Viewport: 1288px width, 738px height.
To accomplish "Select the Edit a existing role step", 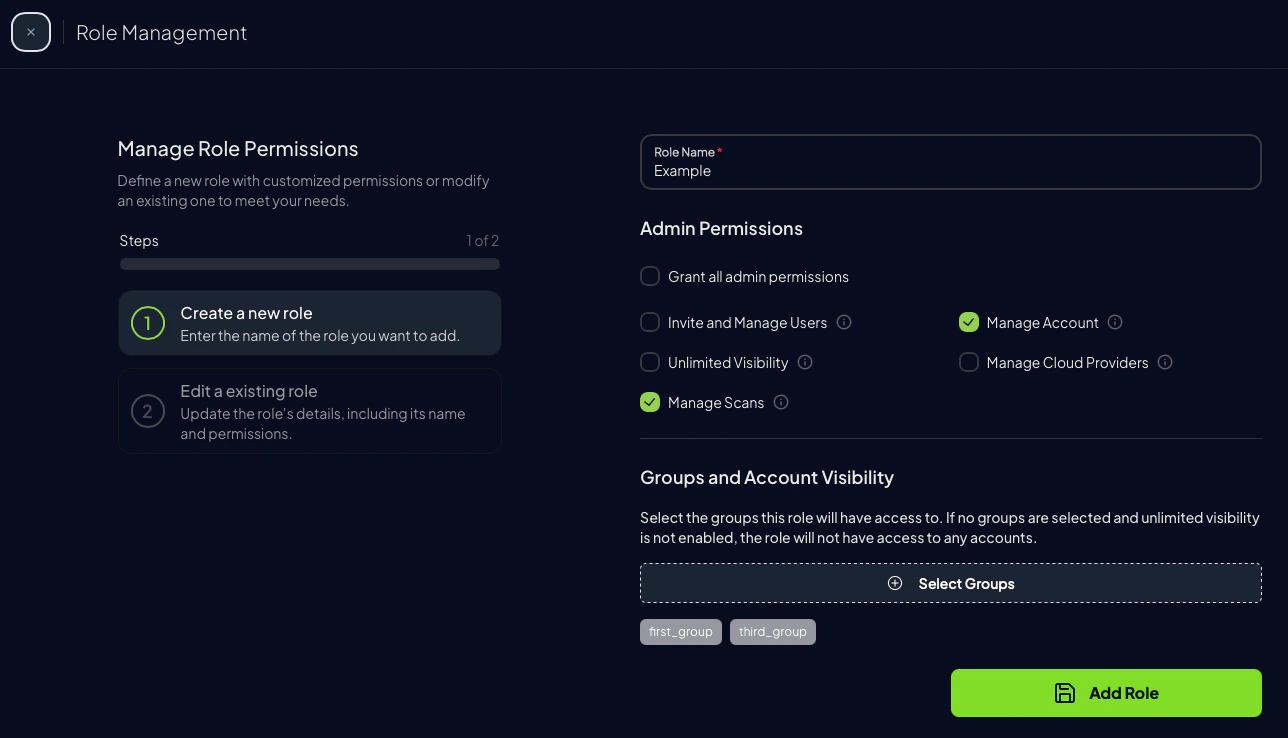I will 309,411.
